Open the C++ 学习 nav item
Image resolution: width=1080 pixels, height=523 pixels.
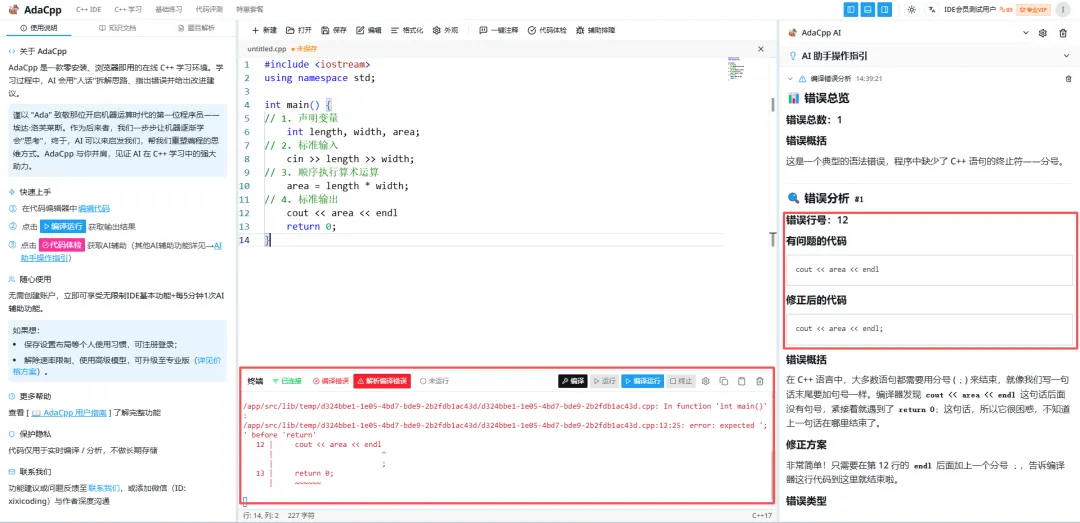[x=128, y=10]
